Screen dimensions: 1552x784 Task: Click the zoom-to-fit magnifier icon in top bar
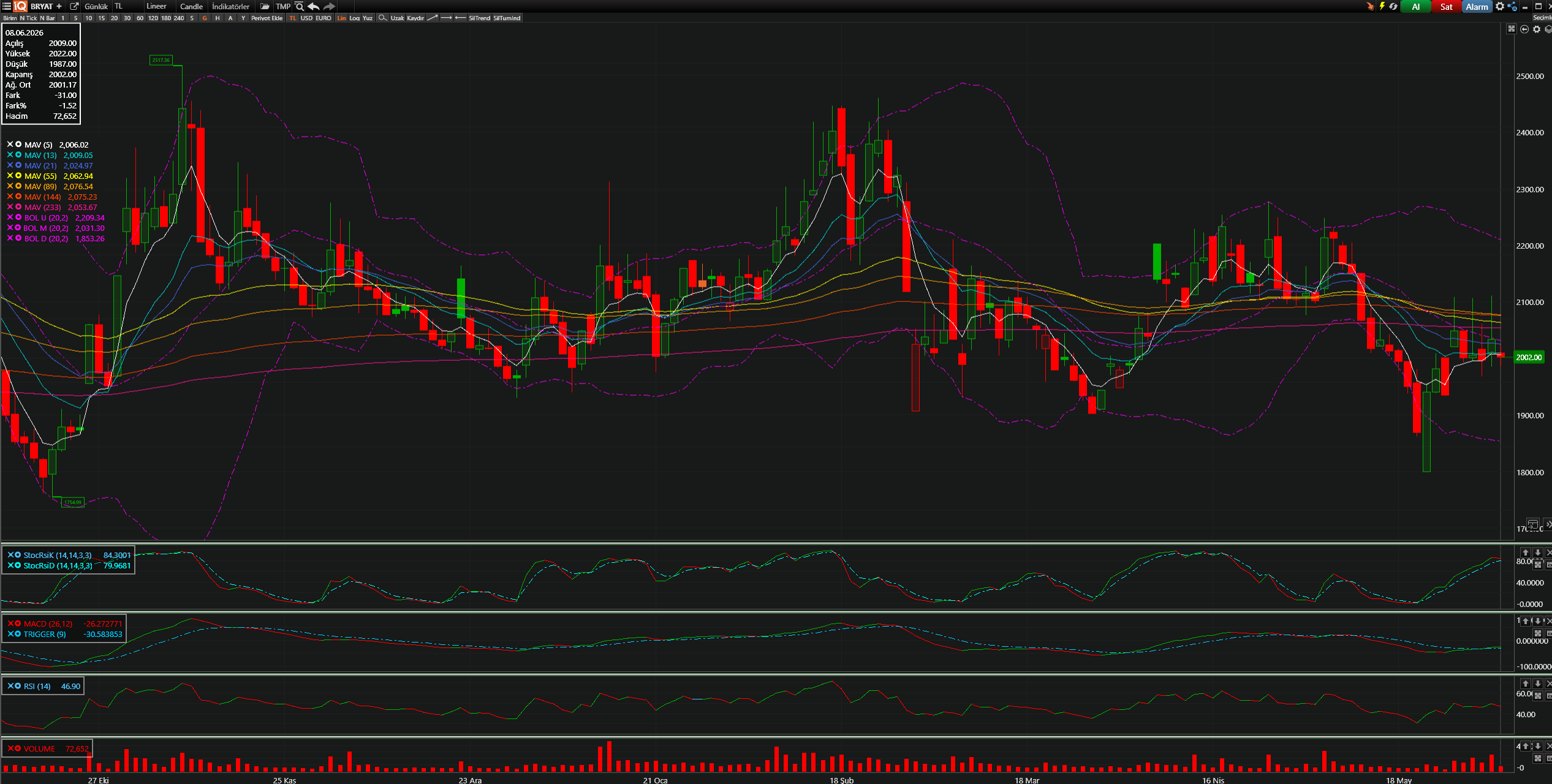coord(300,6)
